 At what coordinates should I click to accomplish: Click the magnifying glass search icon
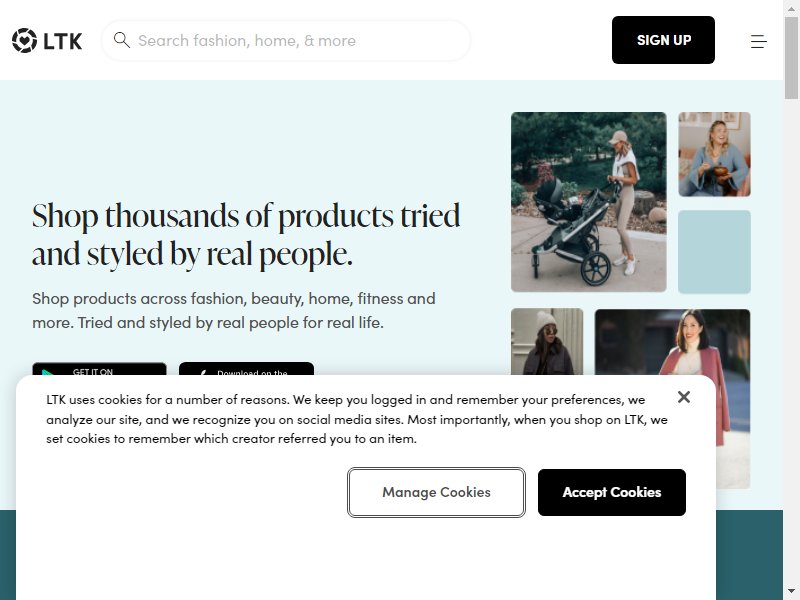pos(121,40)
